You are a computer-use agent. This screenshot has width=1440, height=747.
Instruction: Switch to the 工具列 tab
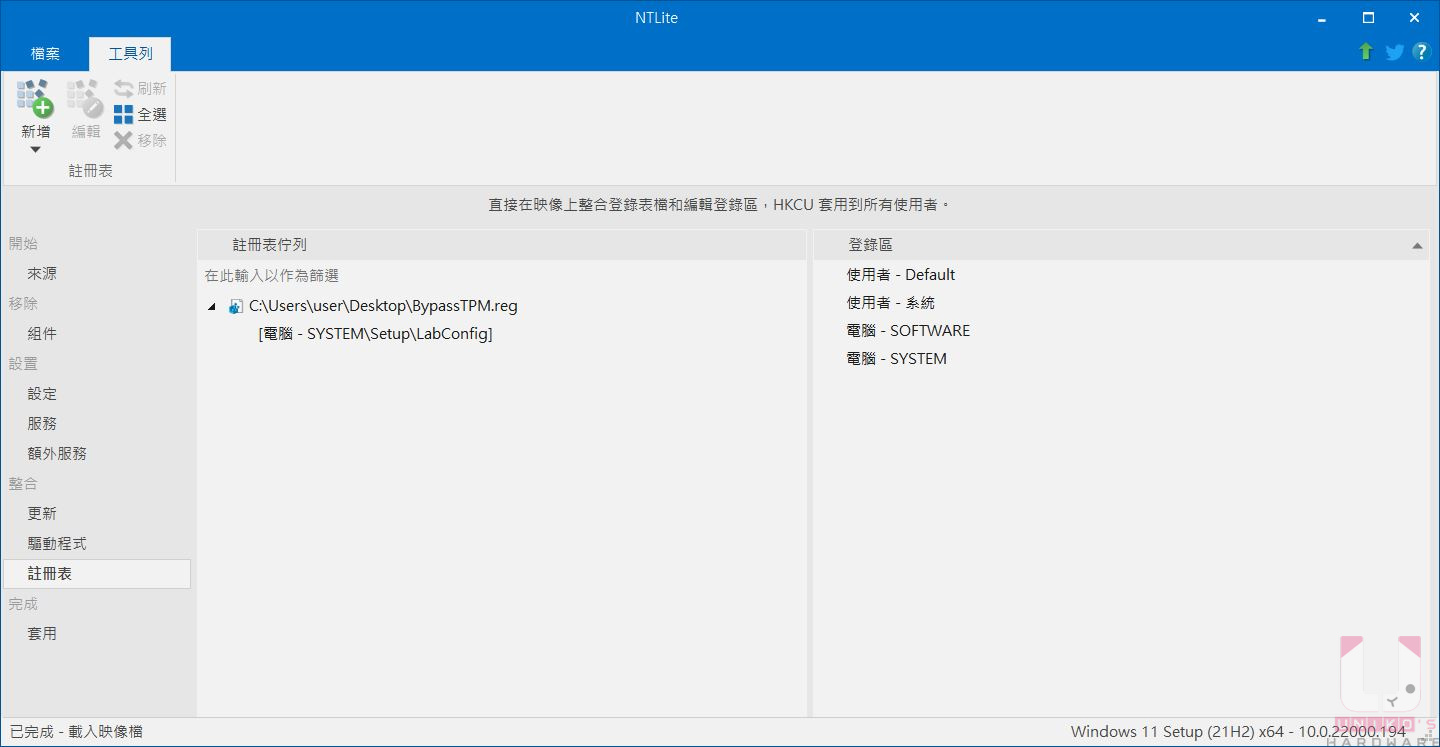(x=130, y=54)
